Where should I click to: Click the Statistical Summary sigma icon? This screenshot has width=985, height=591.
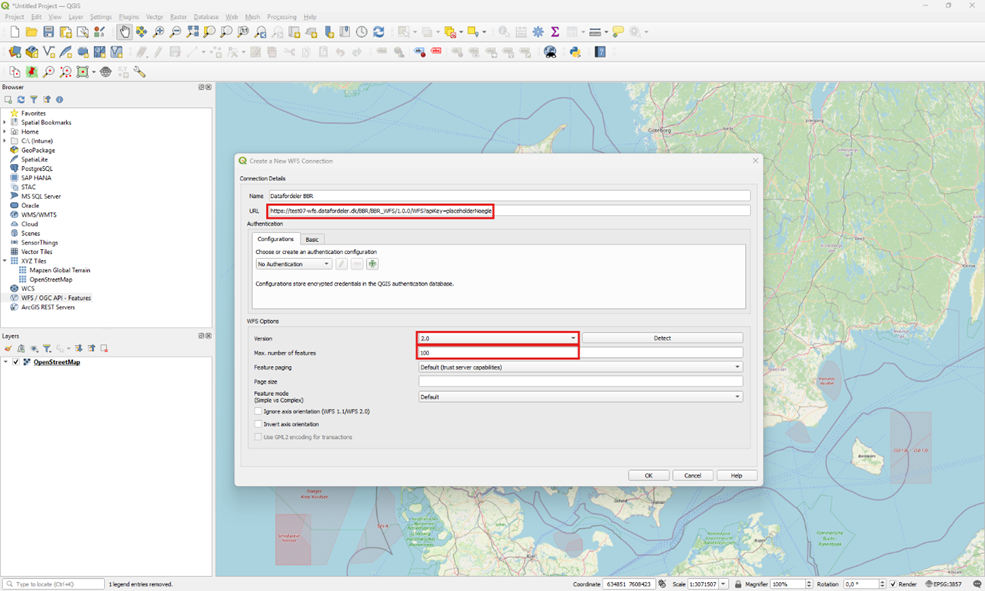[554, 32]
